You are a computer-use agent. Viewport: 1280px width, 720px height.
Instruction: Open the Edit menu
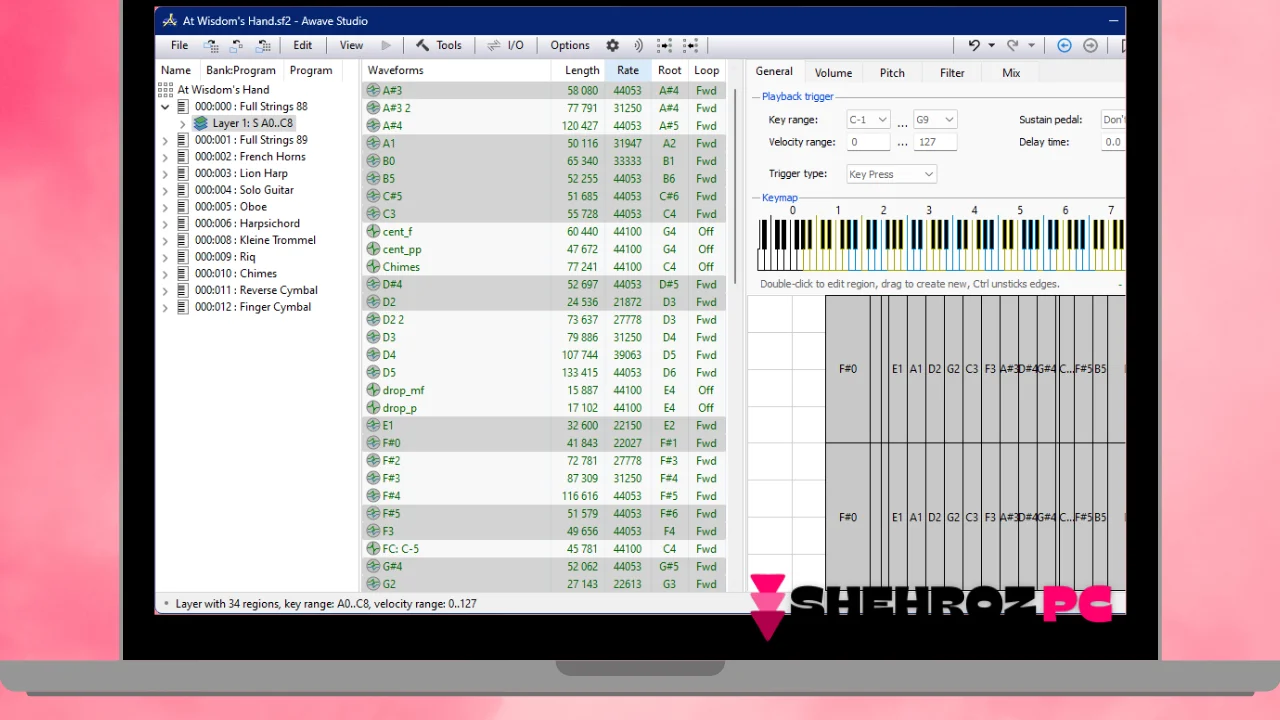(303, 45)
